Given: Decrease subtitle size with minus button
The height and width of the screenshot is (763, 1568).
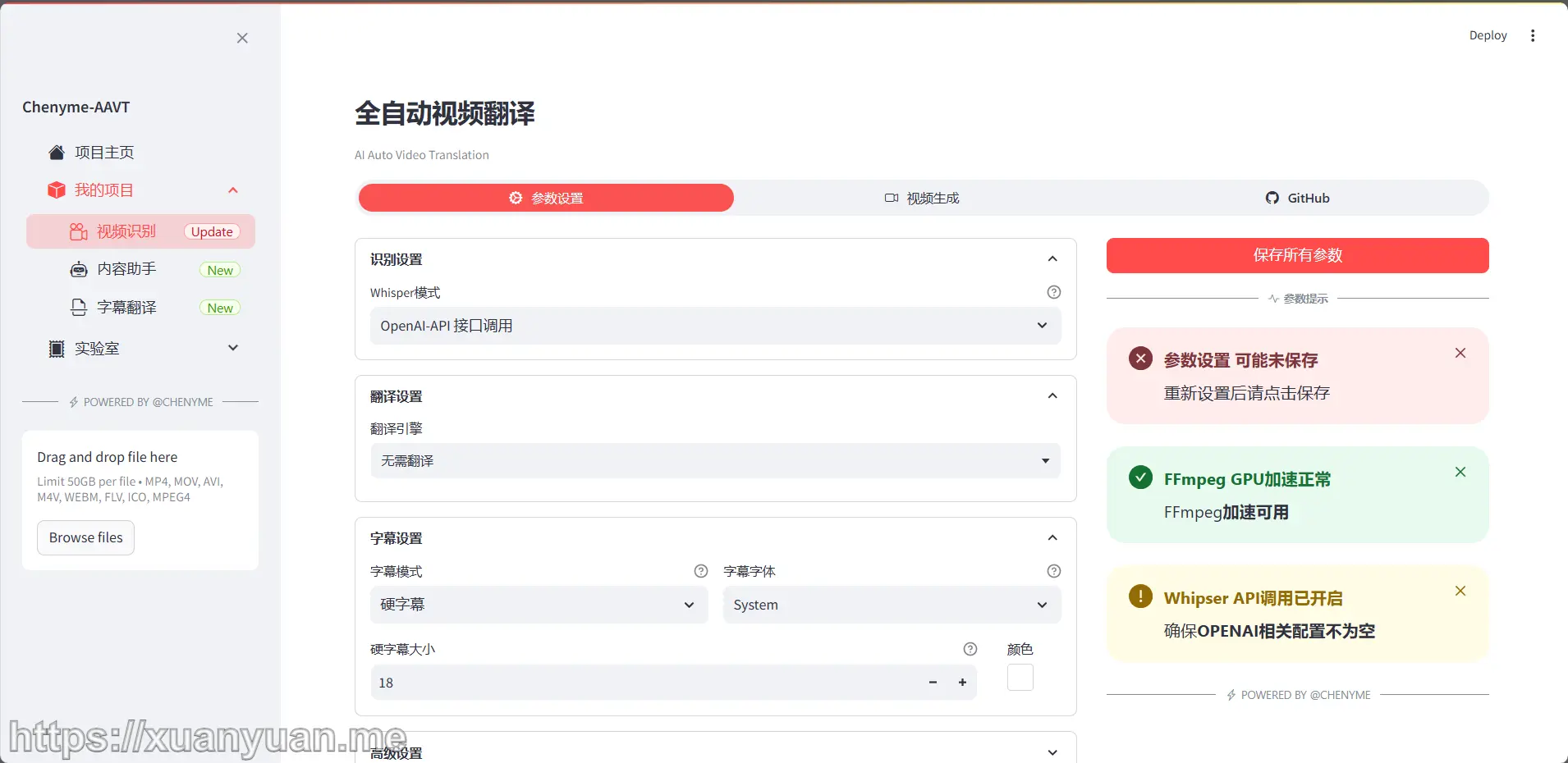Looking at the screenshot, I should (x=933, y=683).
